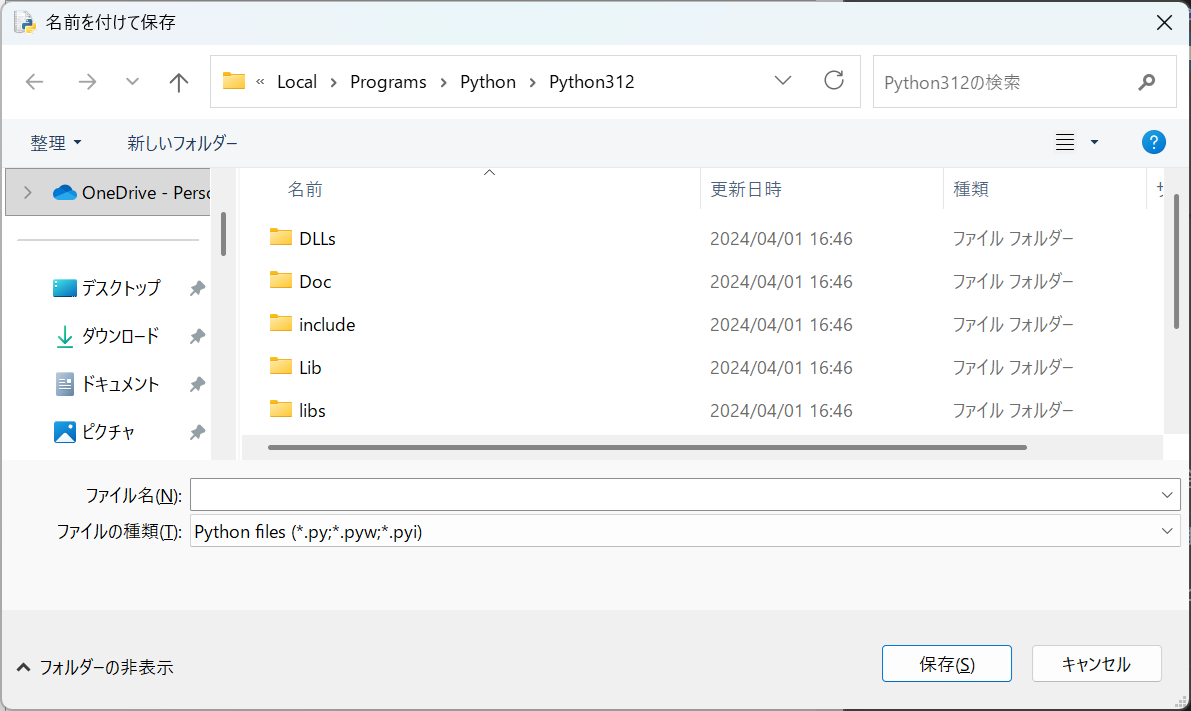Sort by 更新日時 column header
This screenshot has height=711, width=1191.
tap(746, 189)
